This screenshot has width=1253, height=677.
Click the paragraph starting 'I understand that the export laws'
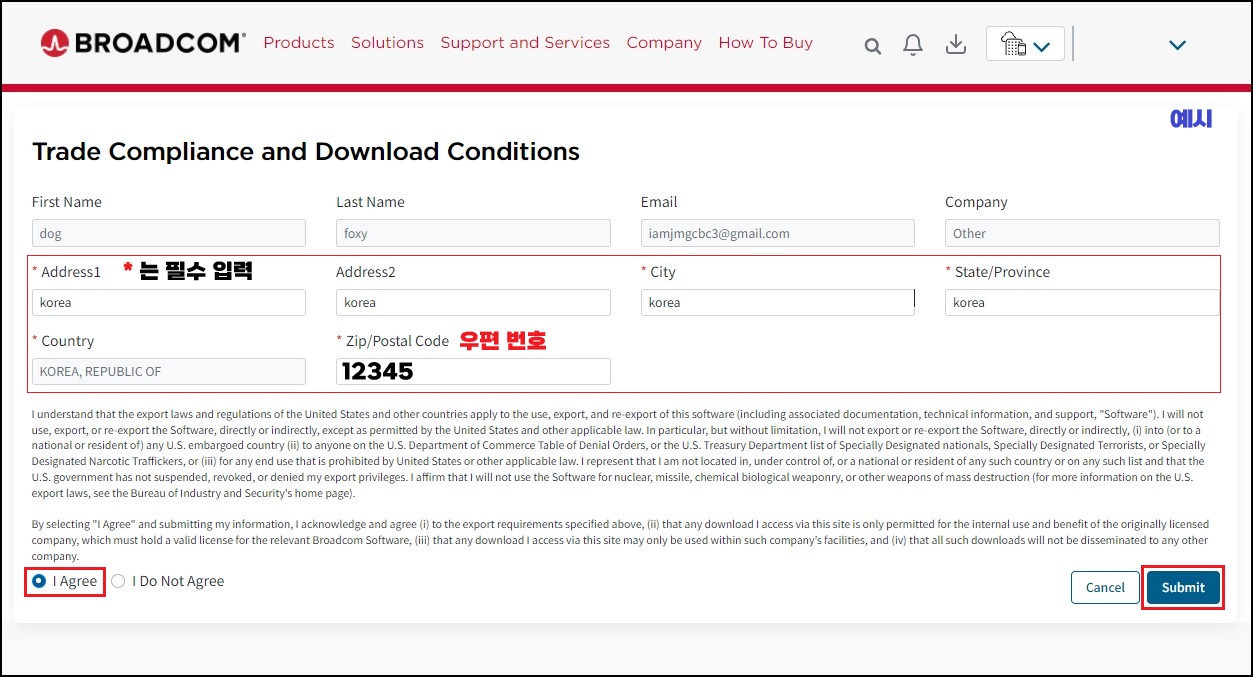[x=619, y=453]
